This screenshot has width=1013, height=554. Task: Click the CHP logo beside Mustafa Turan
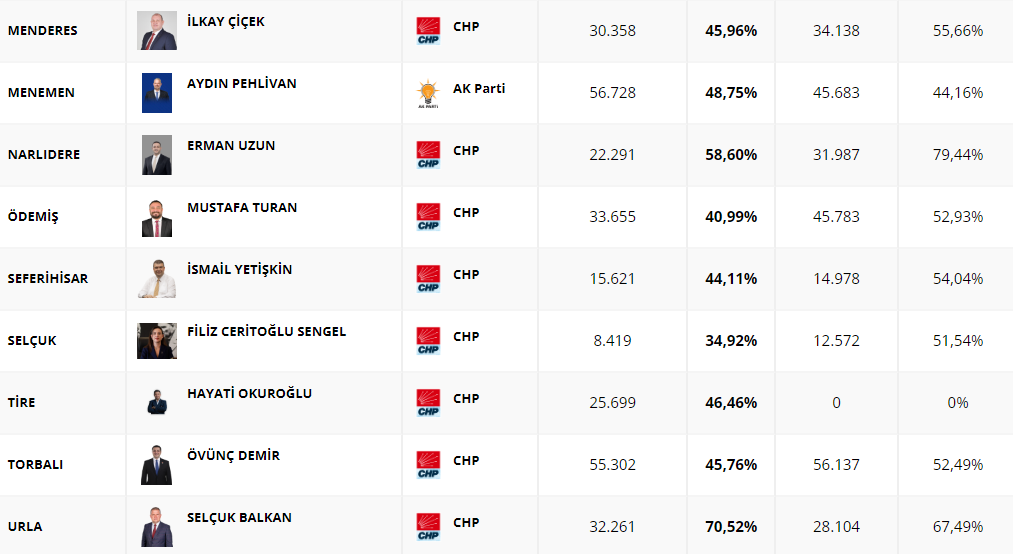[x=428, y=217]
